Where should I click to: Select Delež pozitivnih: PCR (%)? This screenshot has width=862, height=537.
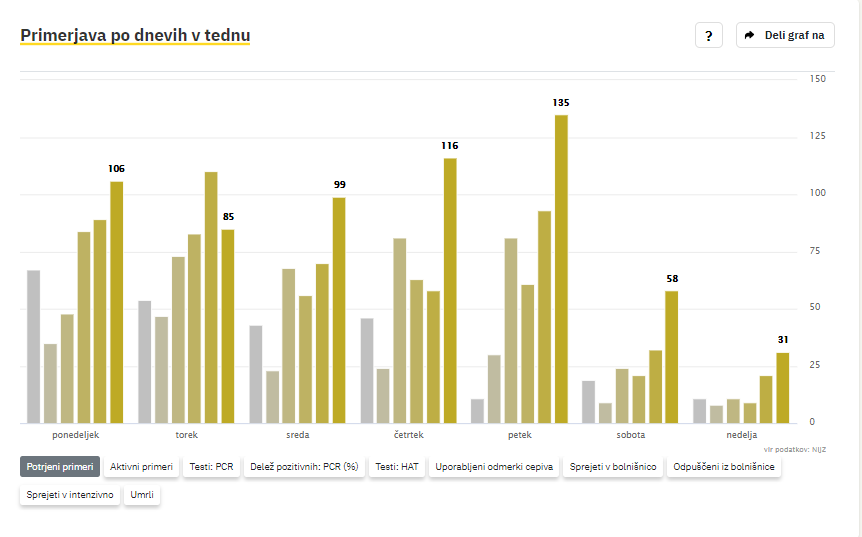(304, 467)
